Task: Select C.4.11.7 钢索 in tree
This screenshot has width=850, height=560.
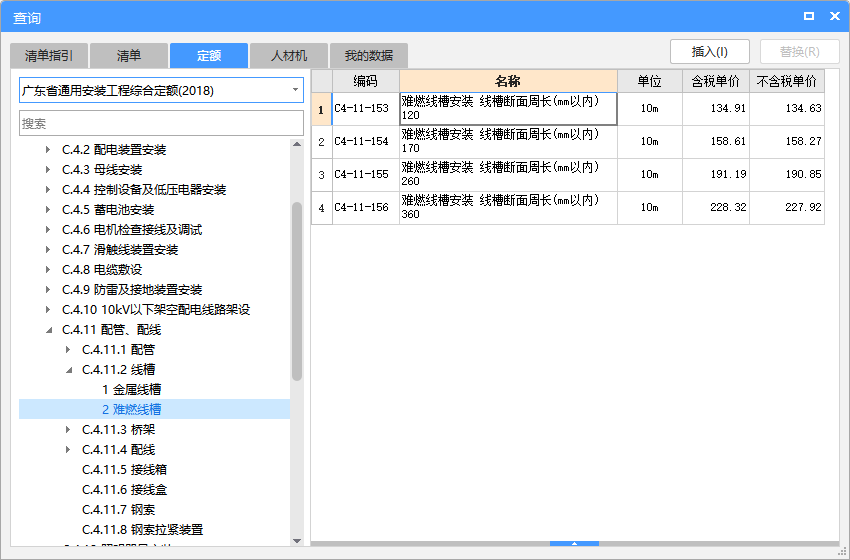Action: pyautogui.click(x=119, y=510)
